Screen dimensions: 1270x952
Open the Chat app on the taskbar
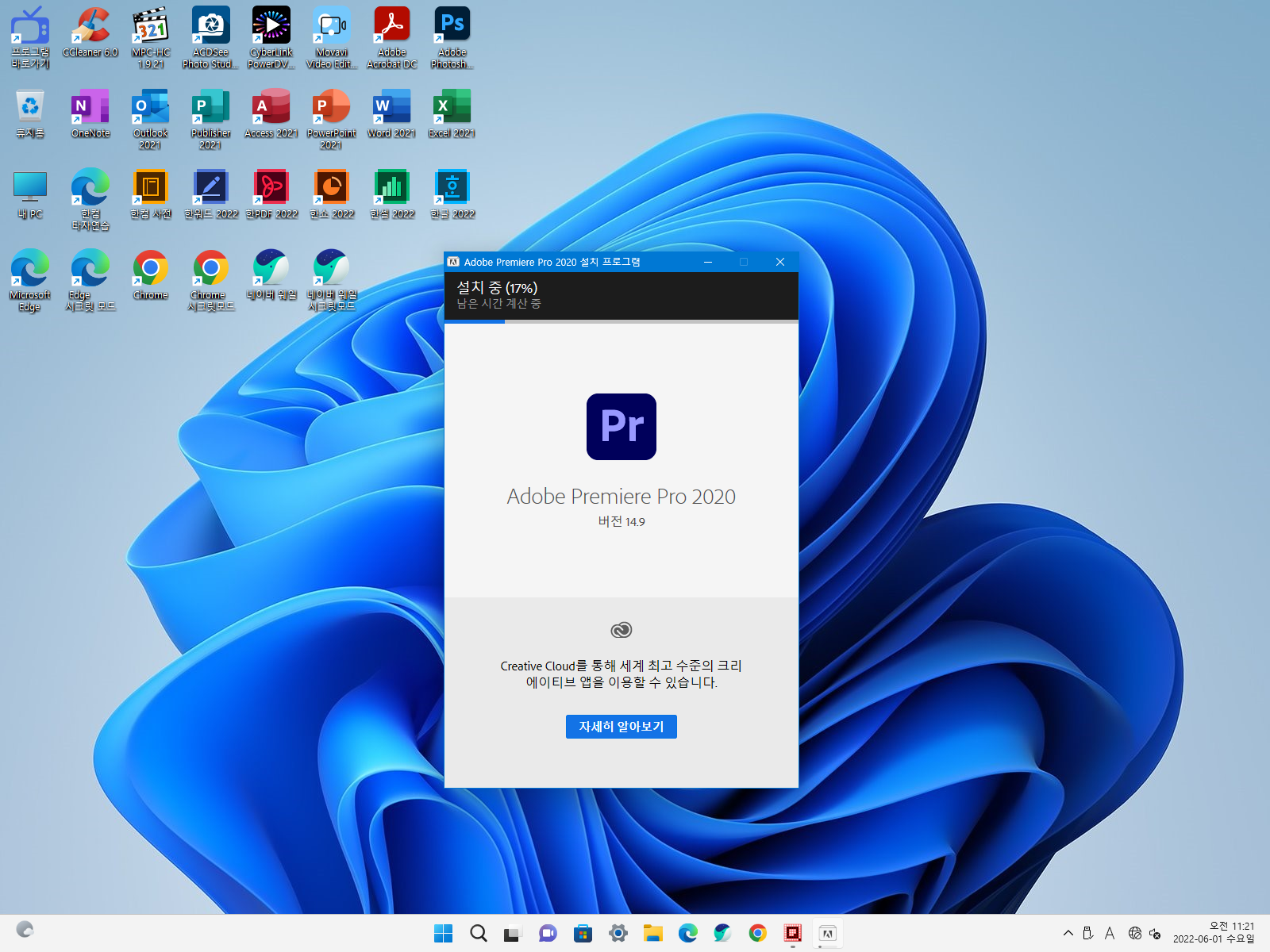tap(548, 934)
